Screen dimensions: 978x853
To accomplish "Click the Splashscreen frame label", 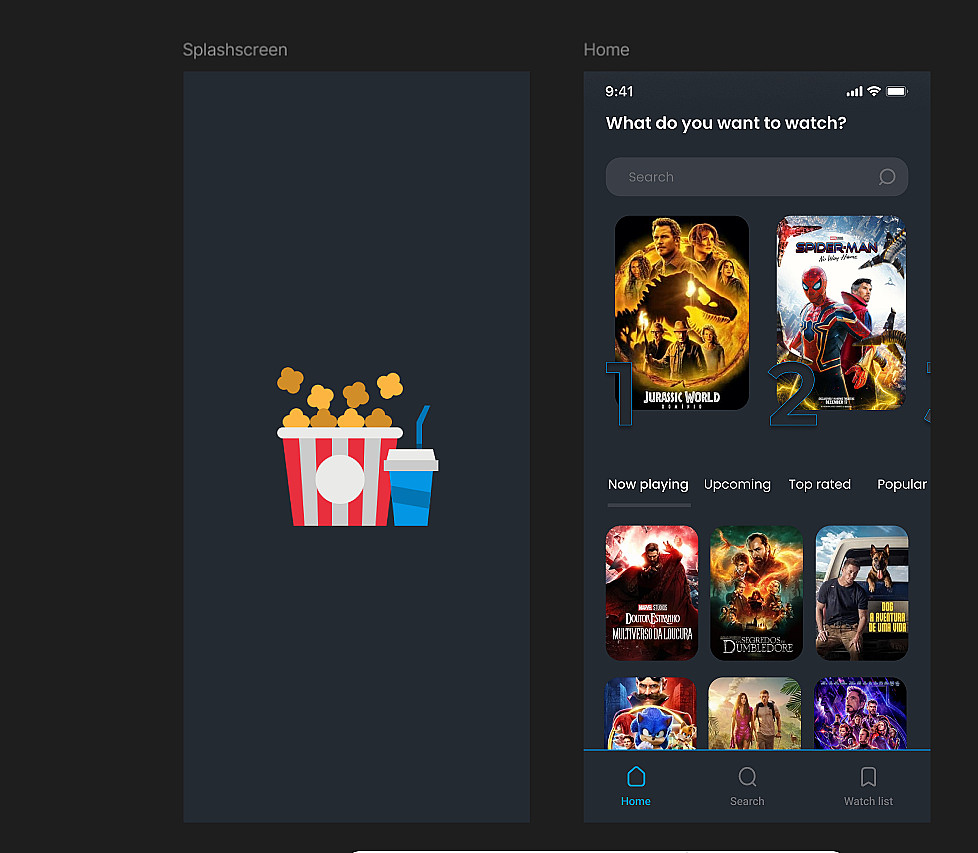I will point(235,50).
